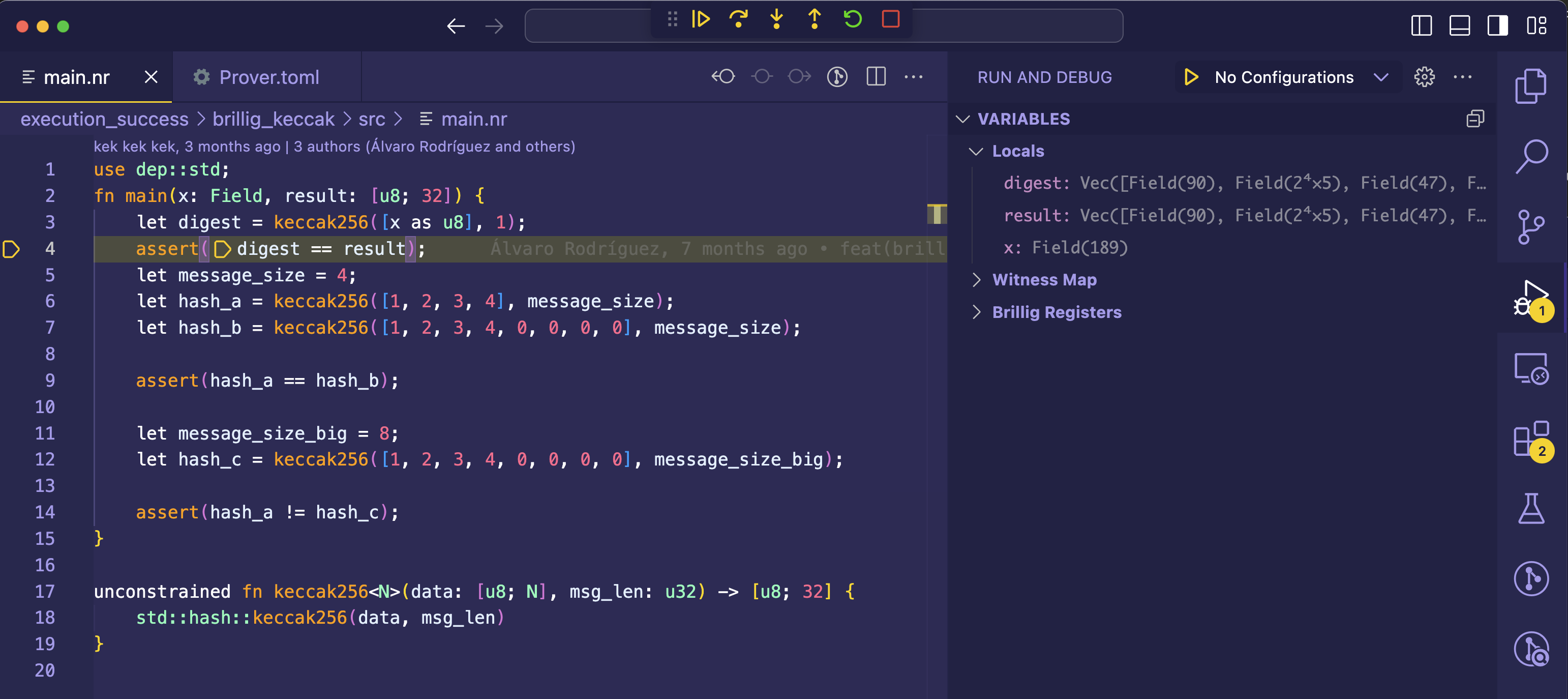Image resolution: width=1568 pixels, height=699 pixels.
Task: Open the Extensions view
Action: coord(1530,439)
